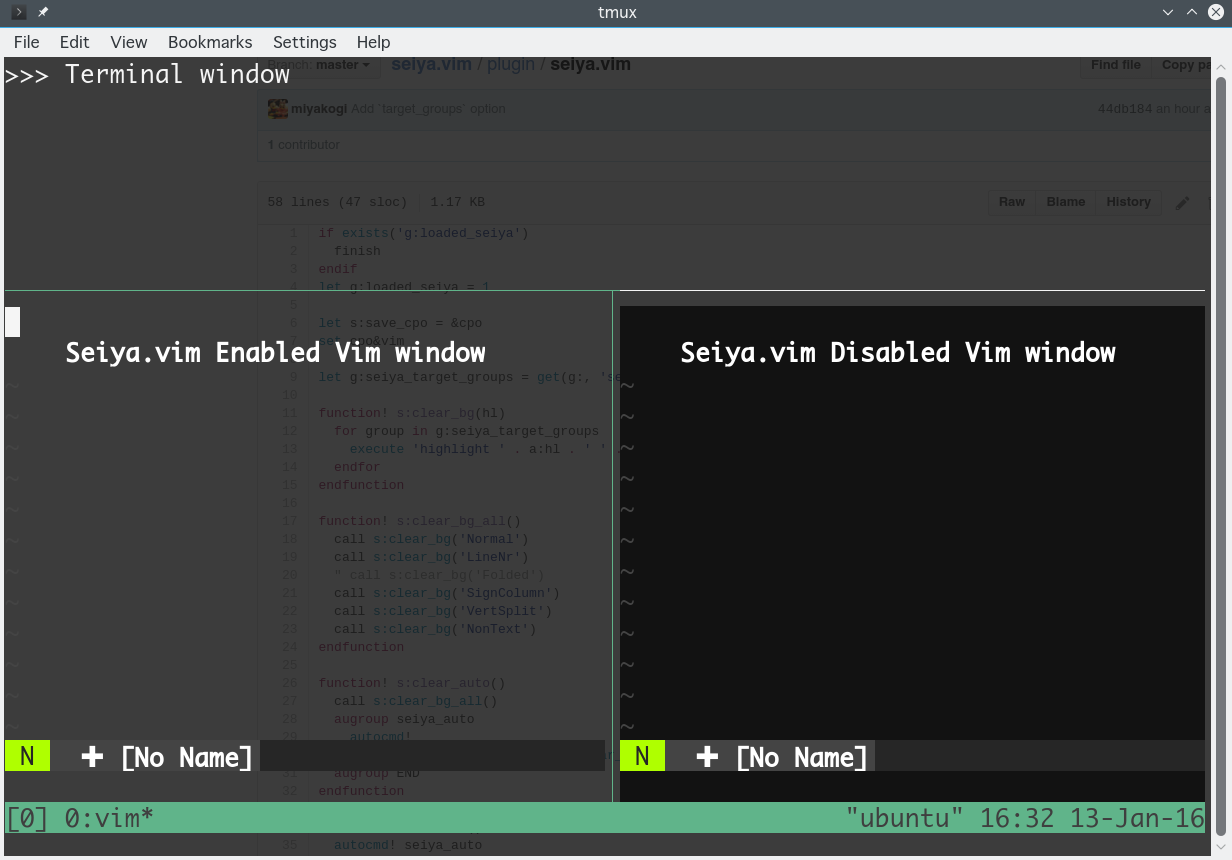1232x860 pixels.
Task: Click the N mode indicator in right Vim pane
Action: click(x=642, y=756)
